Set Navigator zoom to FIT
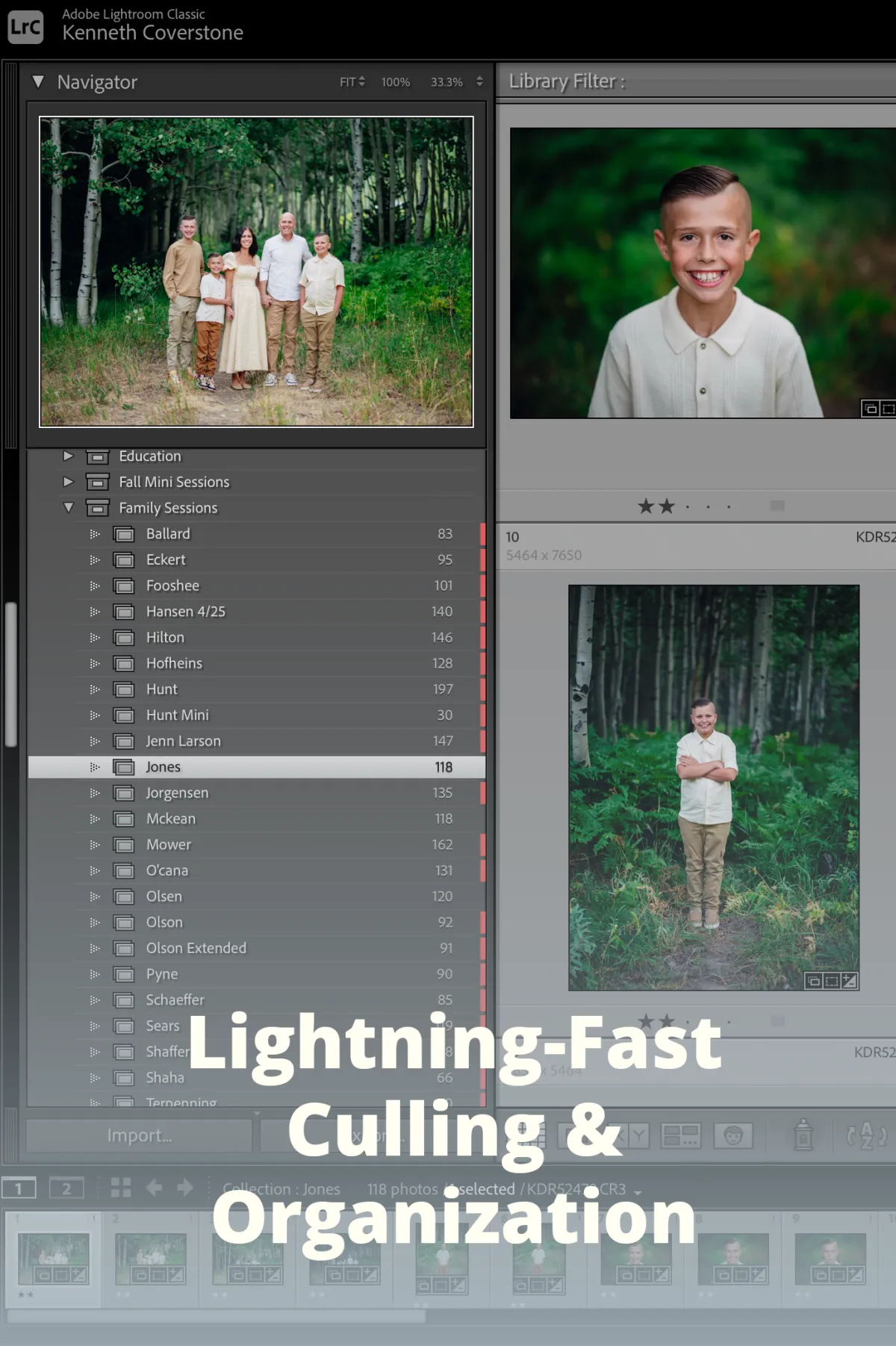Viewport: 896px width, 1346px height. point(348,82)
